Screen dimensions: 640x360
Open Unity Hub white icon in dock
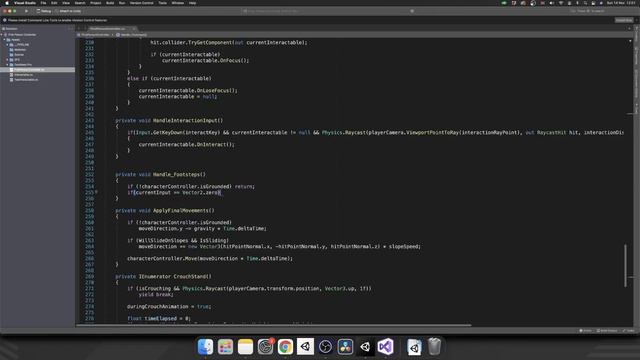(305, 347)
